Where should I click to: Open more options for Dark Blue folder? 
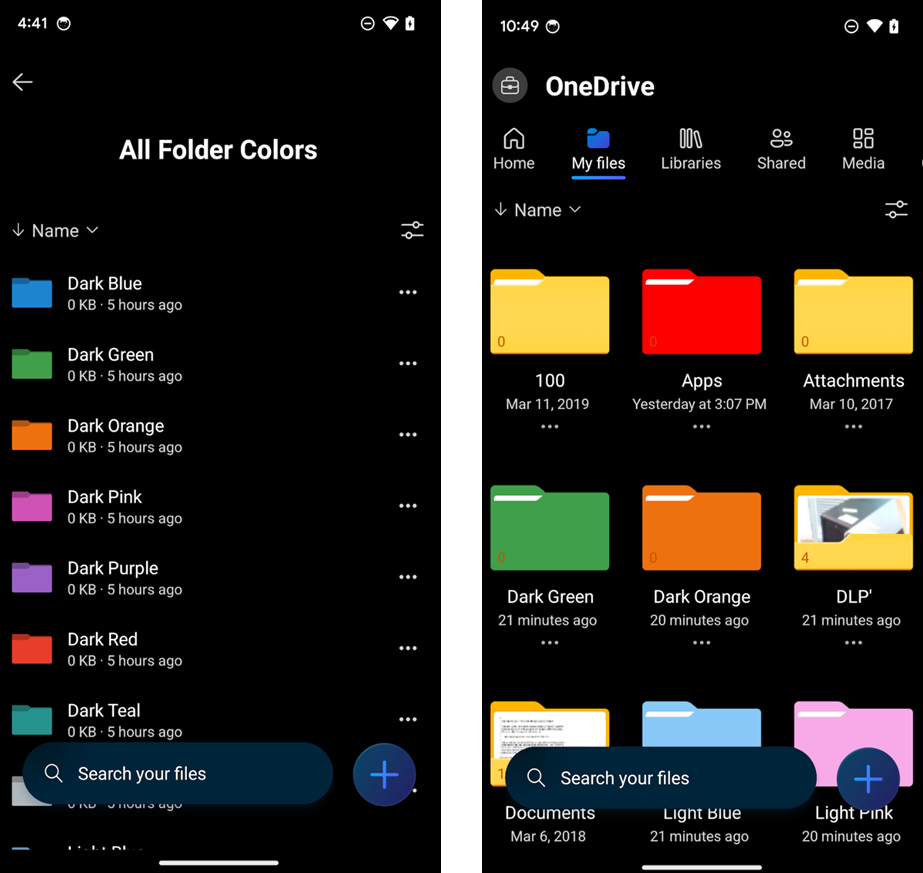pos(408,292)
